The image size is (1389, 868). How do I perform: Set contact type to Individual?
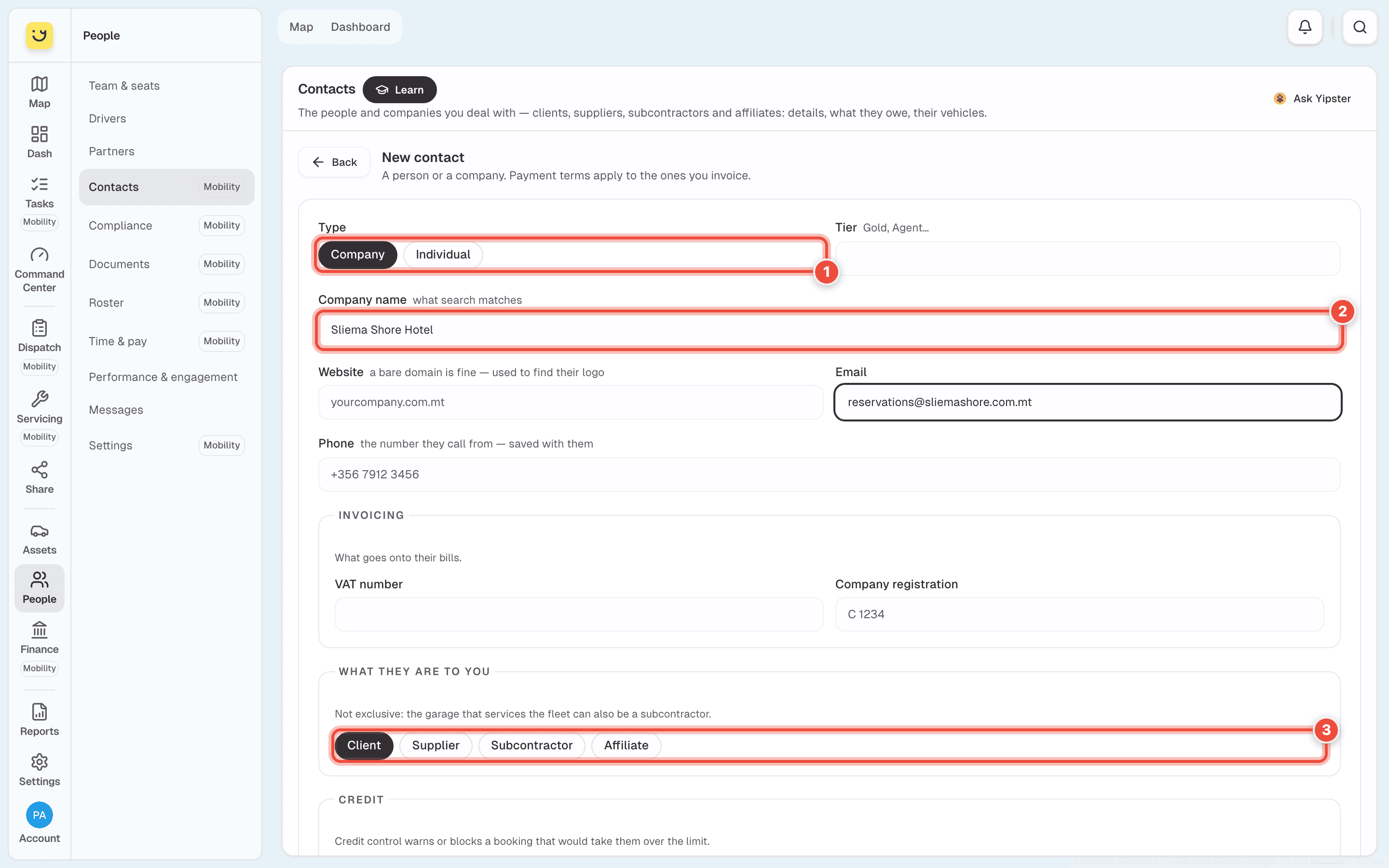[x=443, y=254]
